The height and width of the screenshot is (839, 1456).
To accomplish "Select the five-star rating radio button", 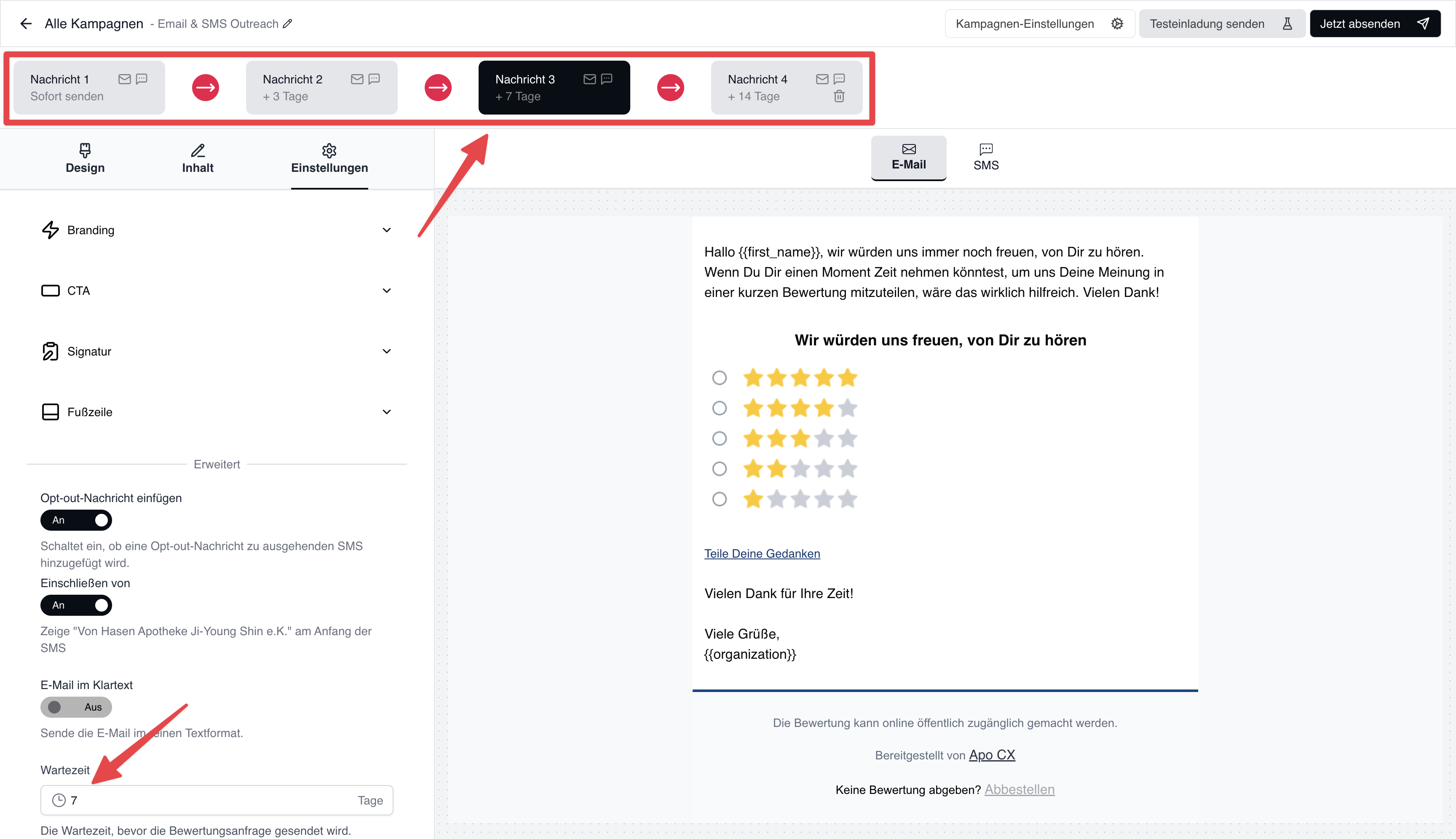I will click(719, 378).
